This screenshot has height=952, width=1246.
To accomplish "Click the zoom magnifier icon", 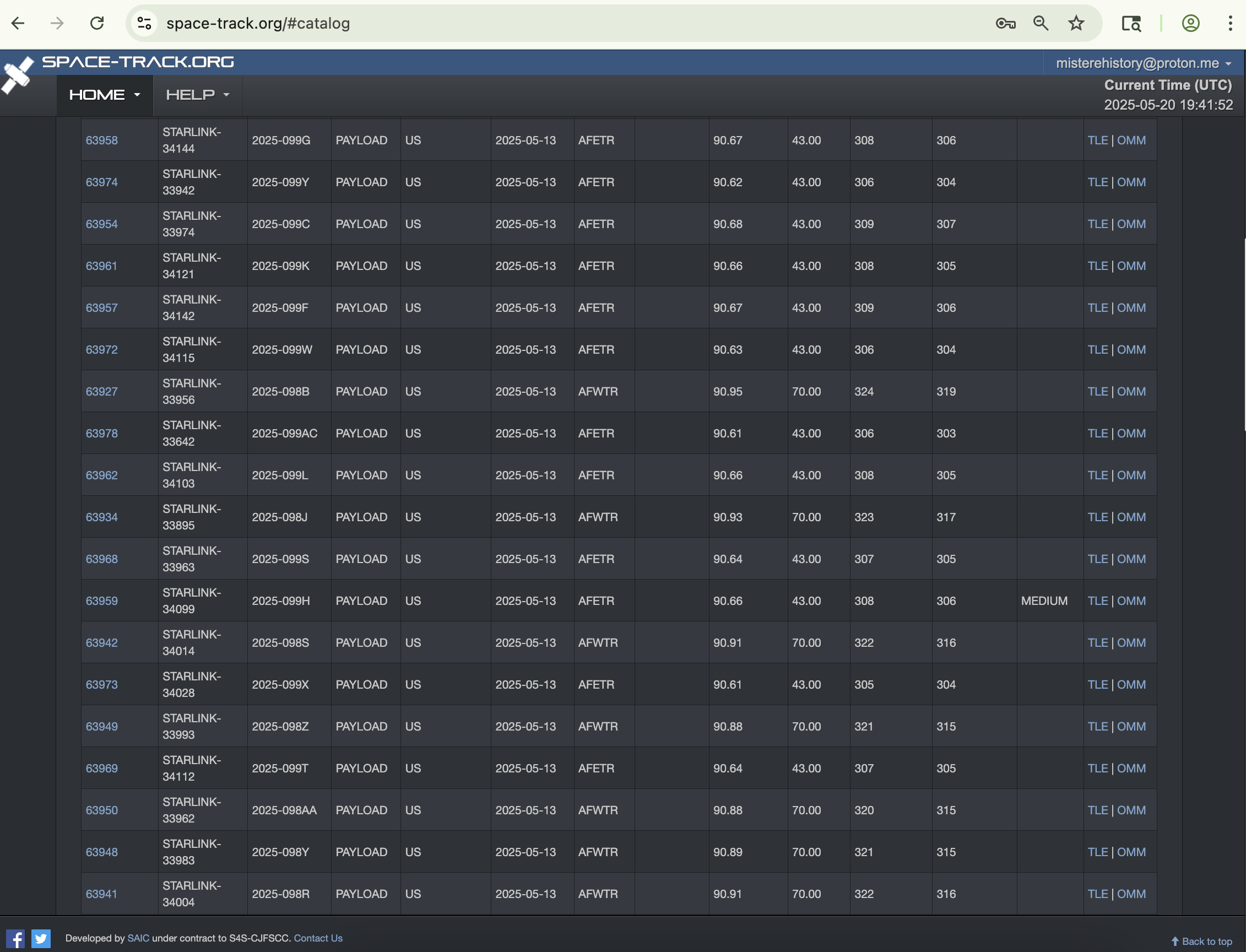I will 1041,23.
